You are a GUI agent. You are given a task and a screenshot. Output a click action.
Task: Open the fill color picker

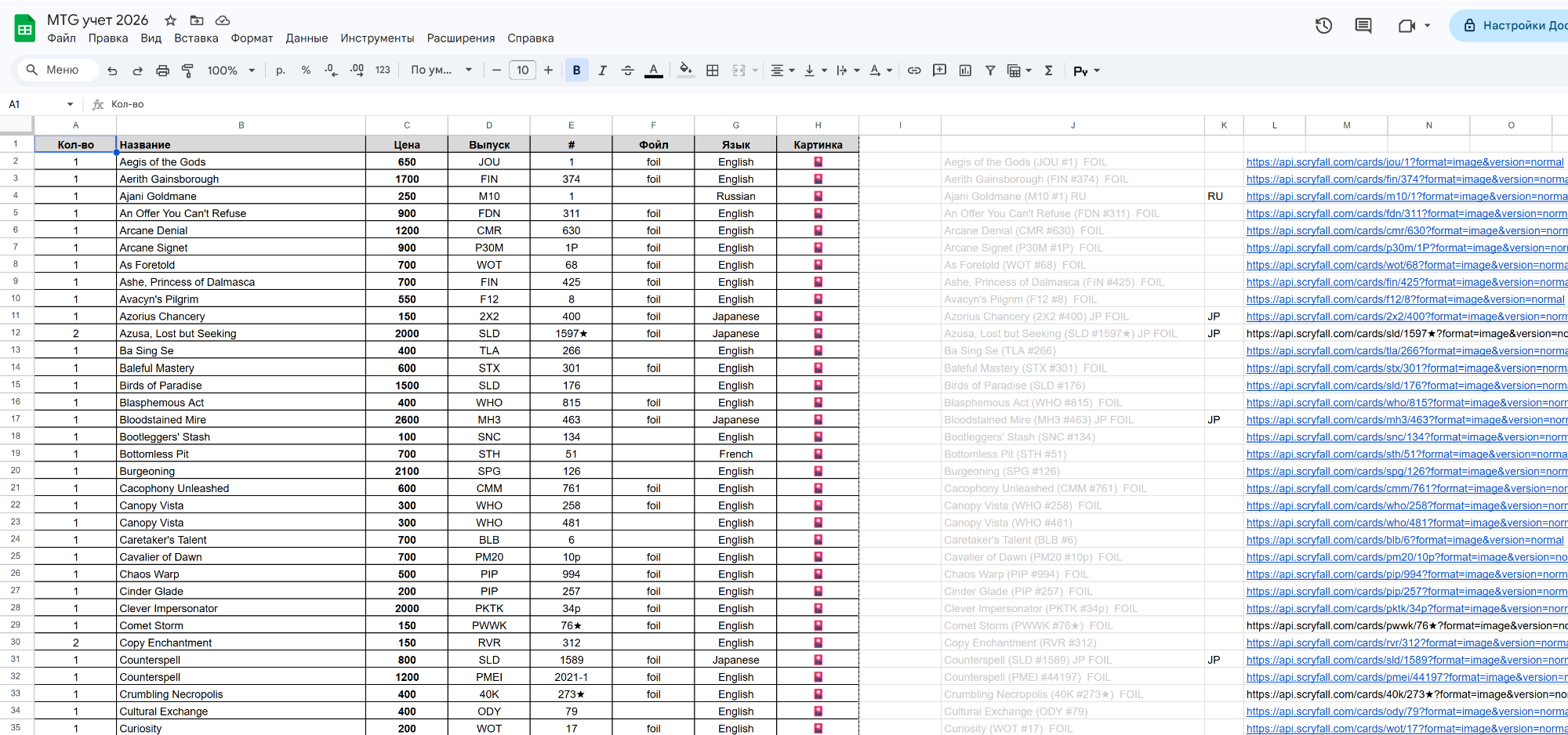[x=685, y=71]
